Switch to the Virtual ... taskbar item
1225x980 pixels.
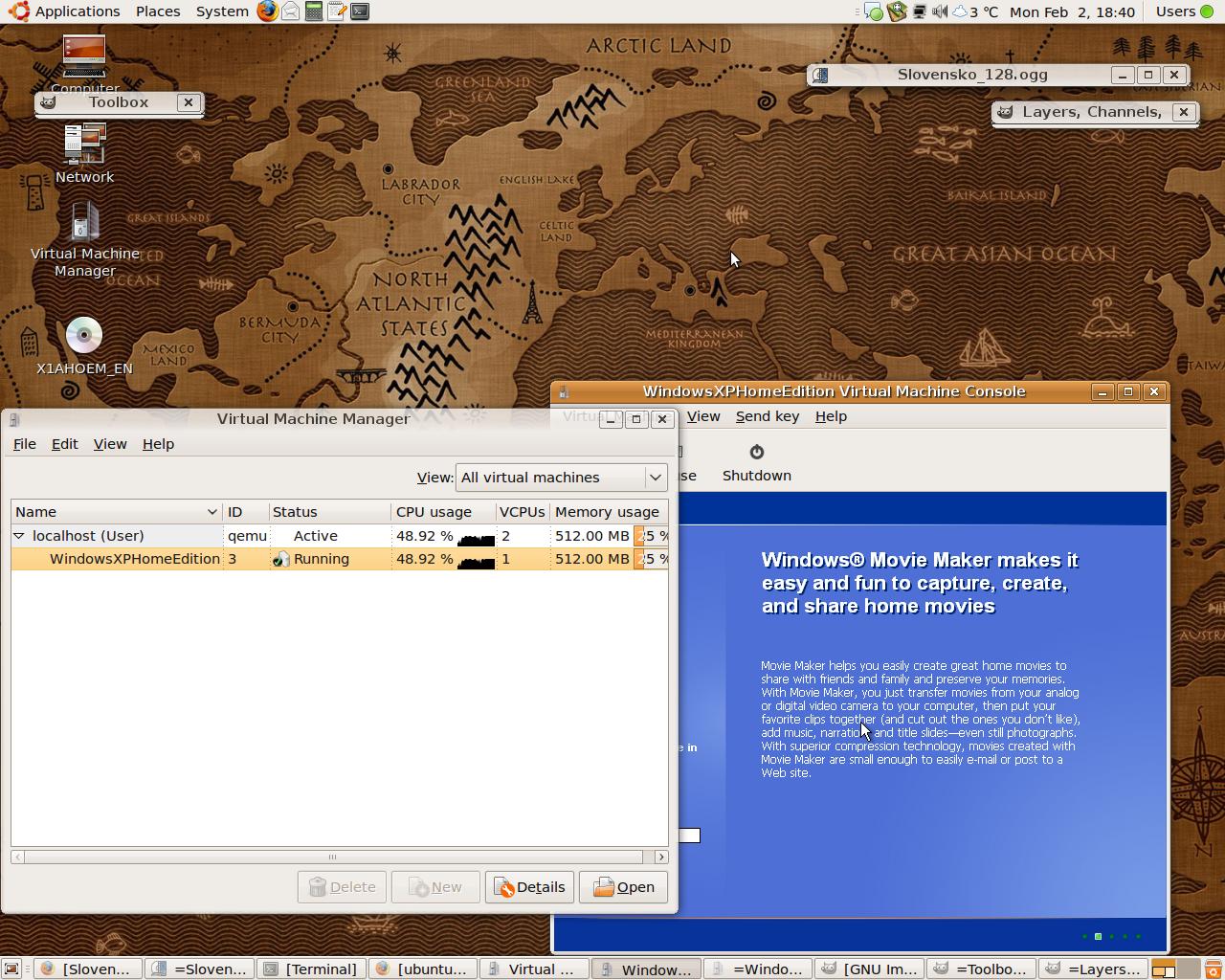tap(534, 969)
